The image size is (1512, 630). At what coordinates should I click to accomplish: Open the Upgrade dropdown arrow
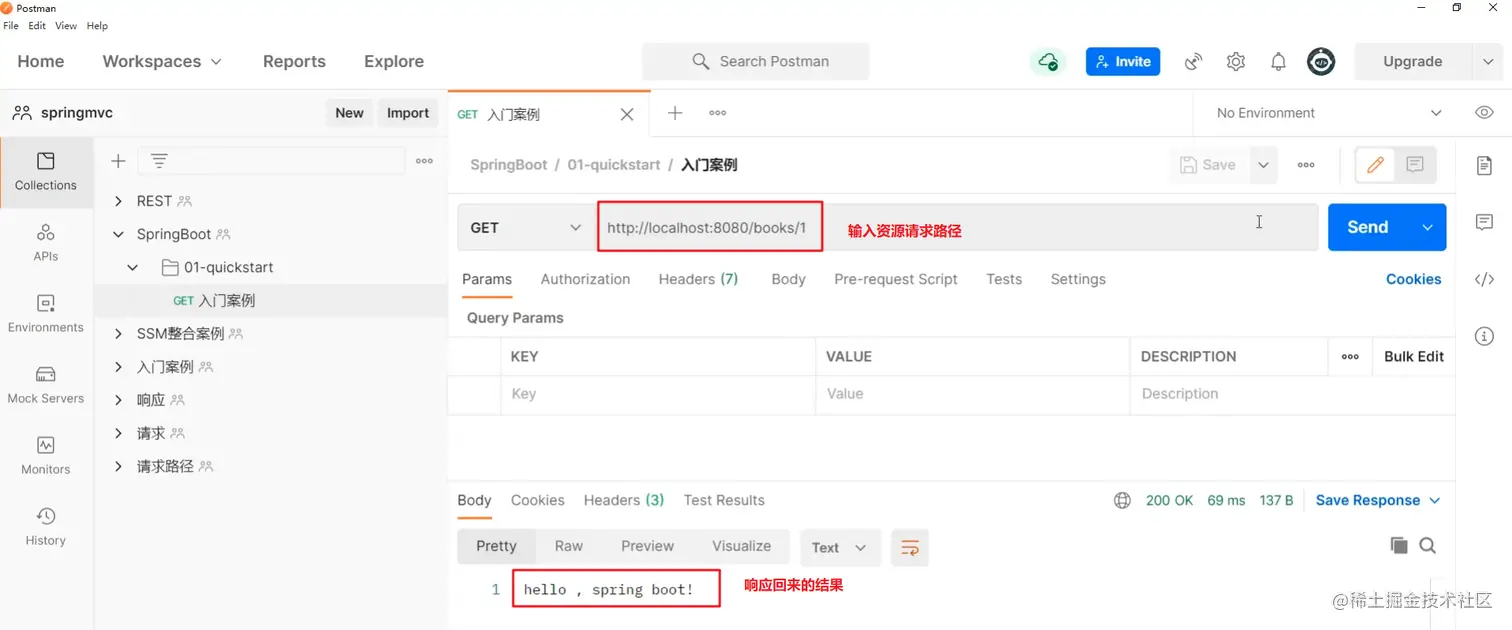[x=1487, y=62]
